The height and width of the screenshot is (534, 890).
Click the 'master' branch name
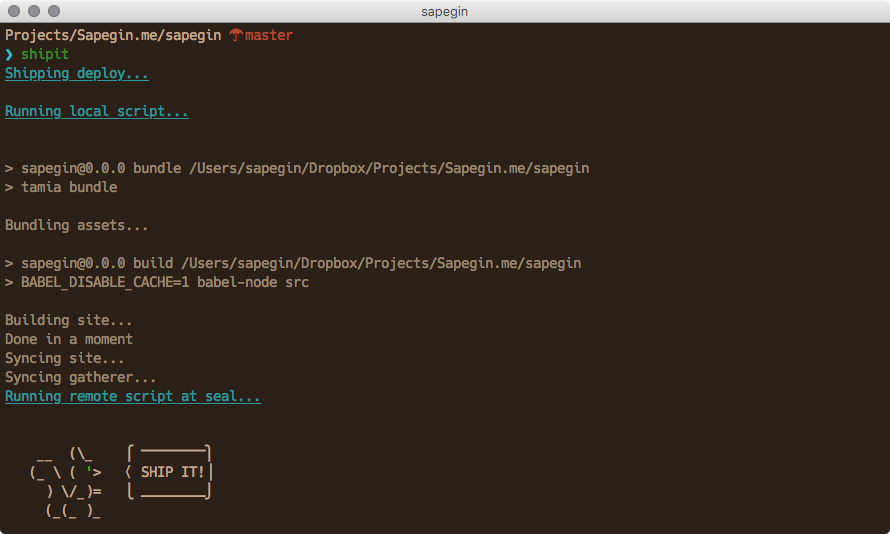pos(269,35)
